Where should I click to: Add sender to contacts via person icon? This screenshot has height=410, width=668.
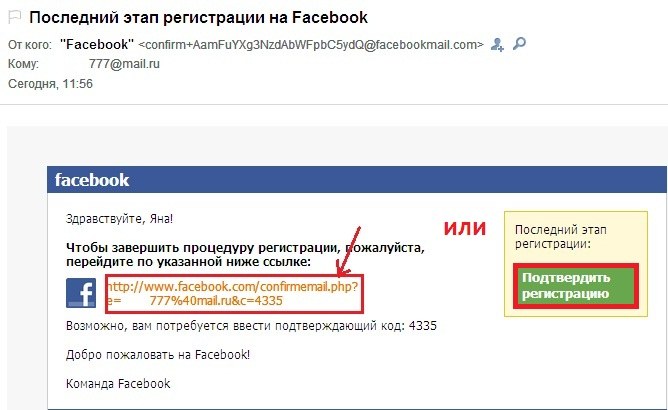click(497, 44)
